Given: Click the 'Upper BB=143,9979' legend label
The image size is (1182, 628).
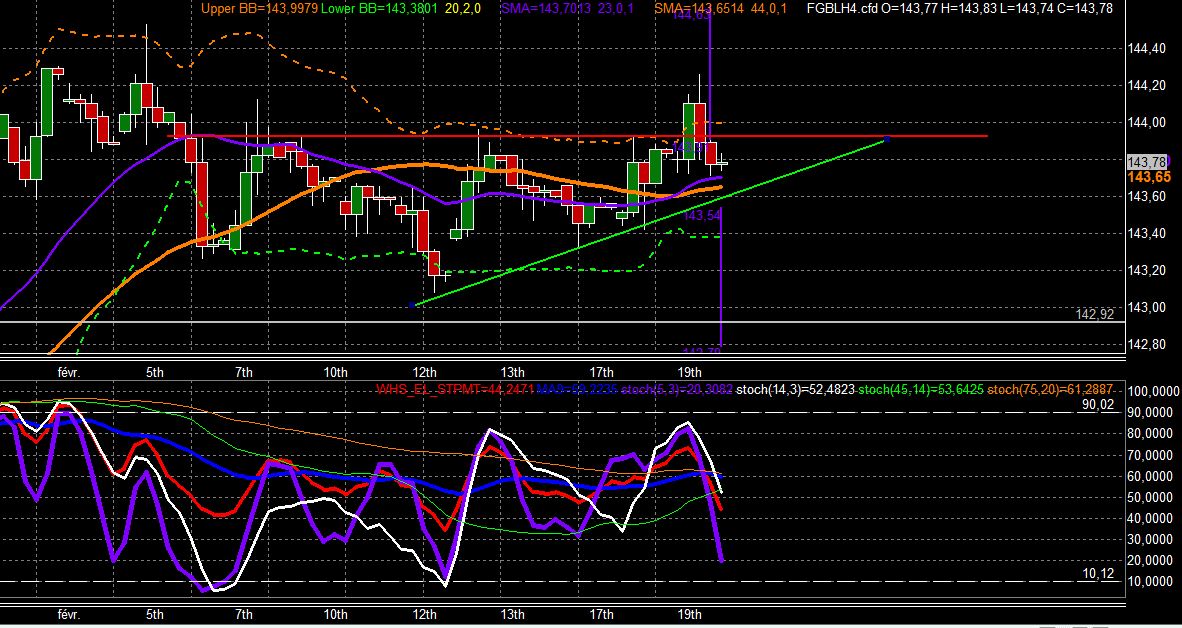Looking at the screenshot, I should pyautogui.click(x=259, y=8).
